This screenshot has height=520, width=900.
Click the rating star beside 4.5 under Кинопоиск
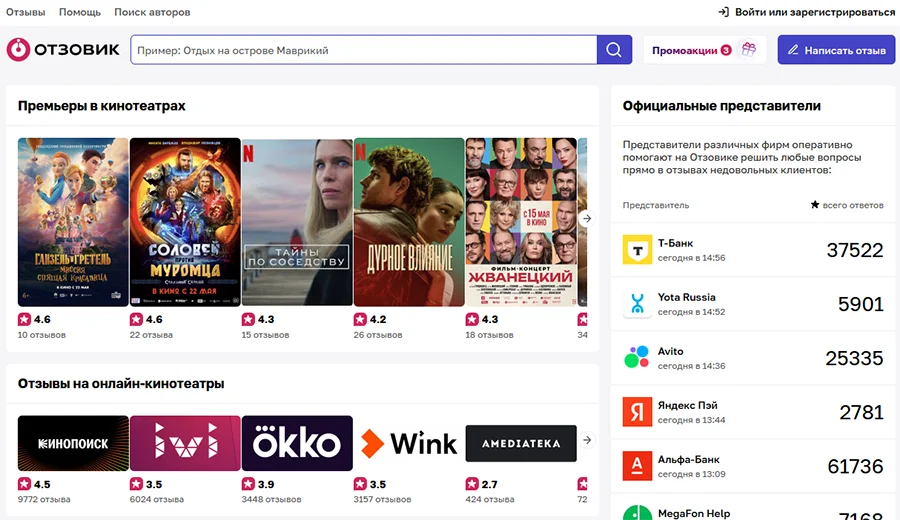pyautogui.click(x=24, y=484)
